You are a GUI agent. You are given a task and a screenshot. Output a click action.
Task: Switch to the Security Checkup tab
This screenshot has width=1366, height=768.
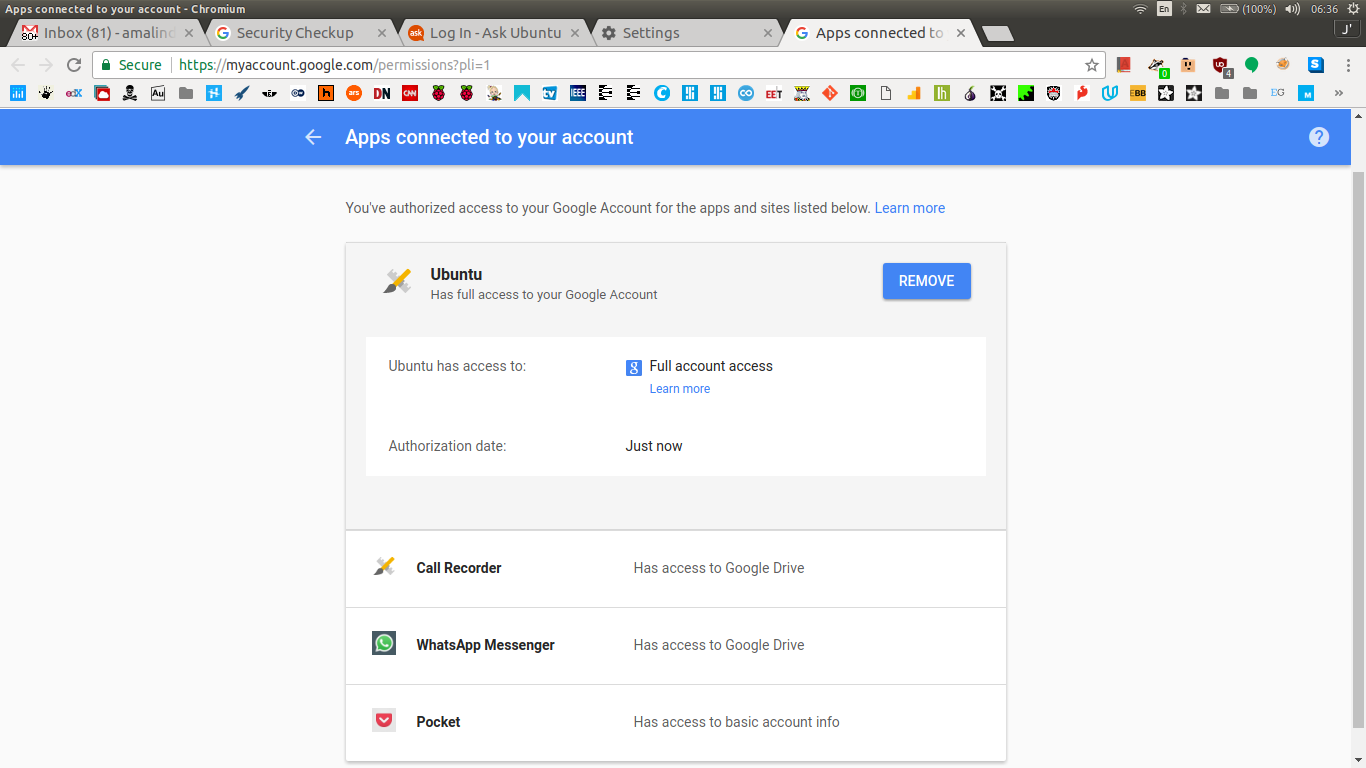295,33
